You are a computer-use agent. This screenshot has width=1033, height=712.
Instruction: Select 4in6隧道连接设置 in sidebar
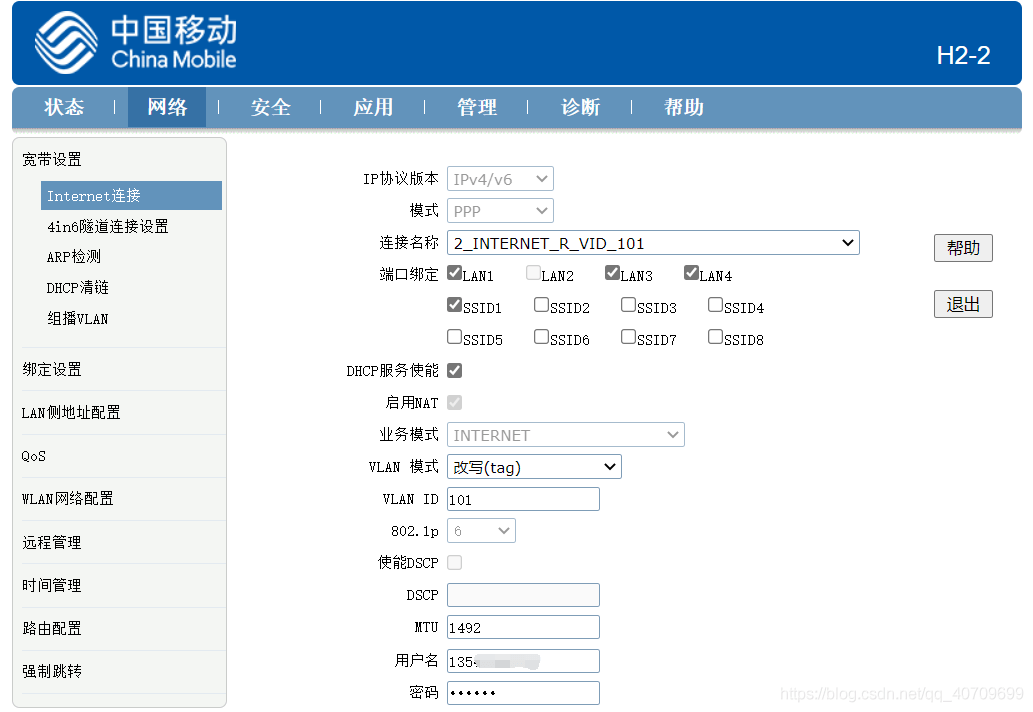107,226
